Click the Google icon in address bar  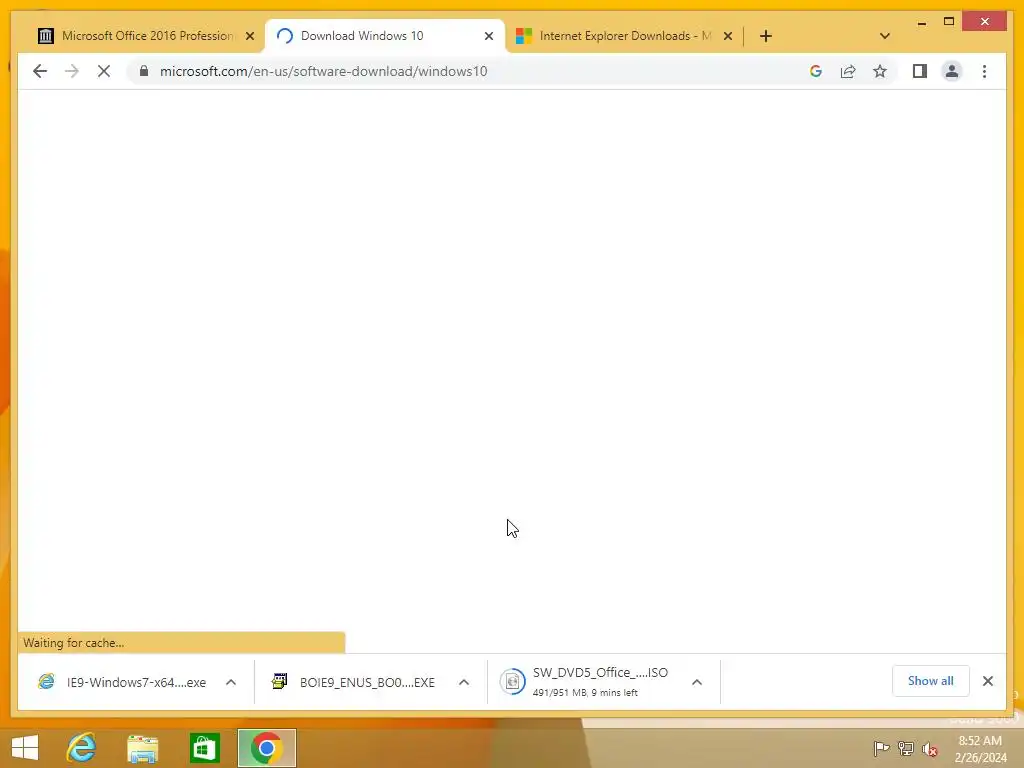[x=816, y=71]
